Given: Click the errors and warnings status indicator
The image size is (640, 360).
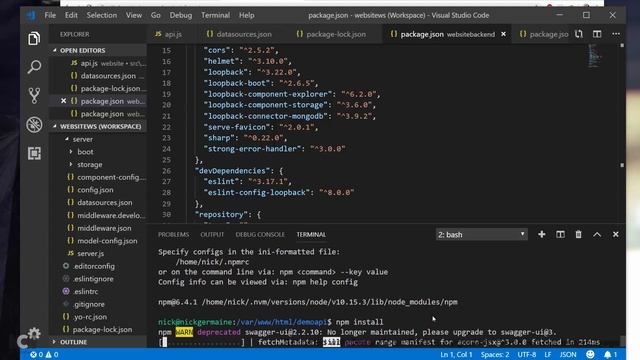Looking at the screenshot, I should (44, 354).
